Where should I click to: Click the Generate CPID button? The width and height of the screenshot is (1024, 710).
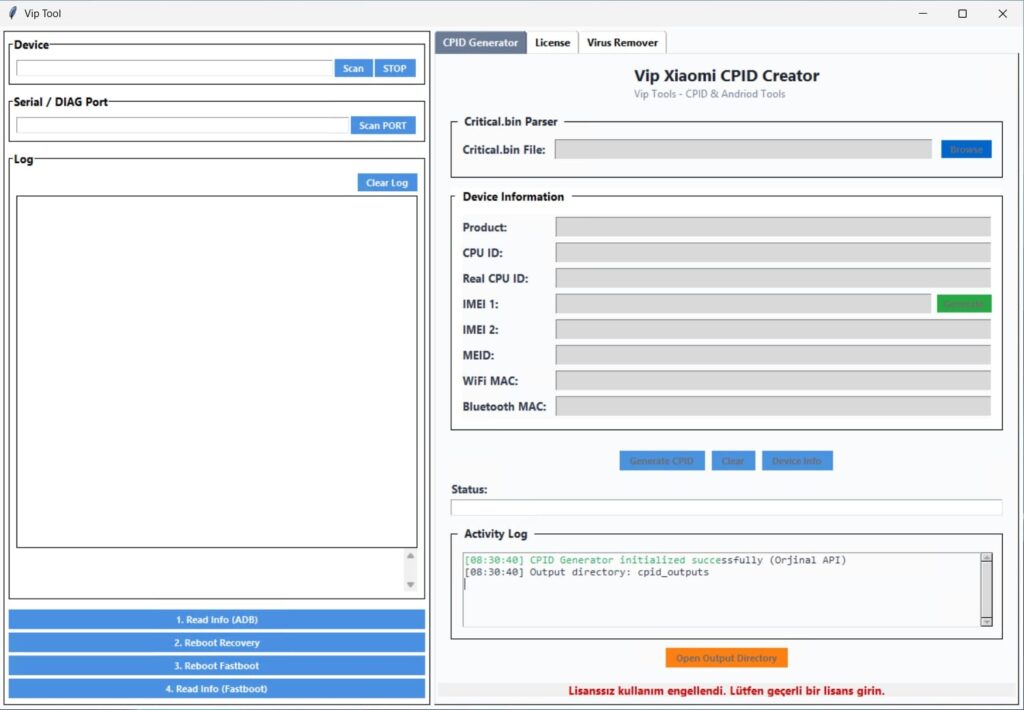[661, 461]
